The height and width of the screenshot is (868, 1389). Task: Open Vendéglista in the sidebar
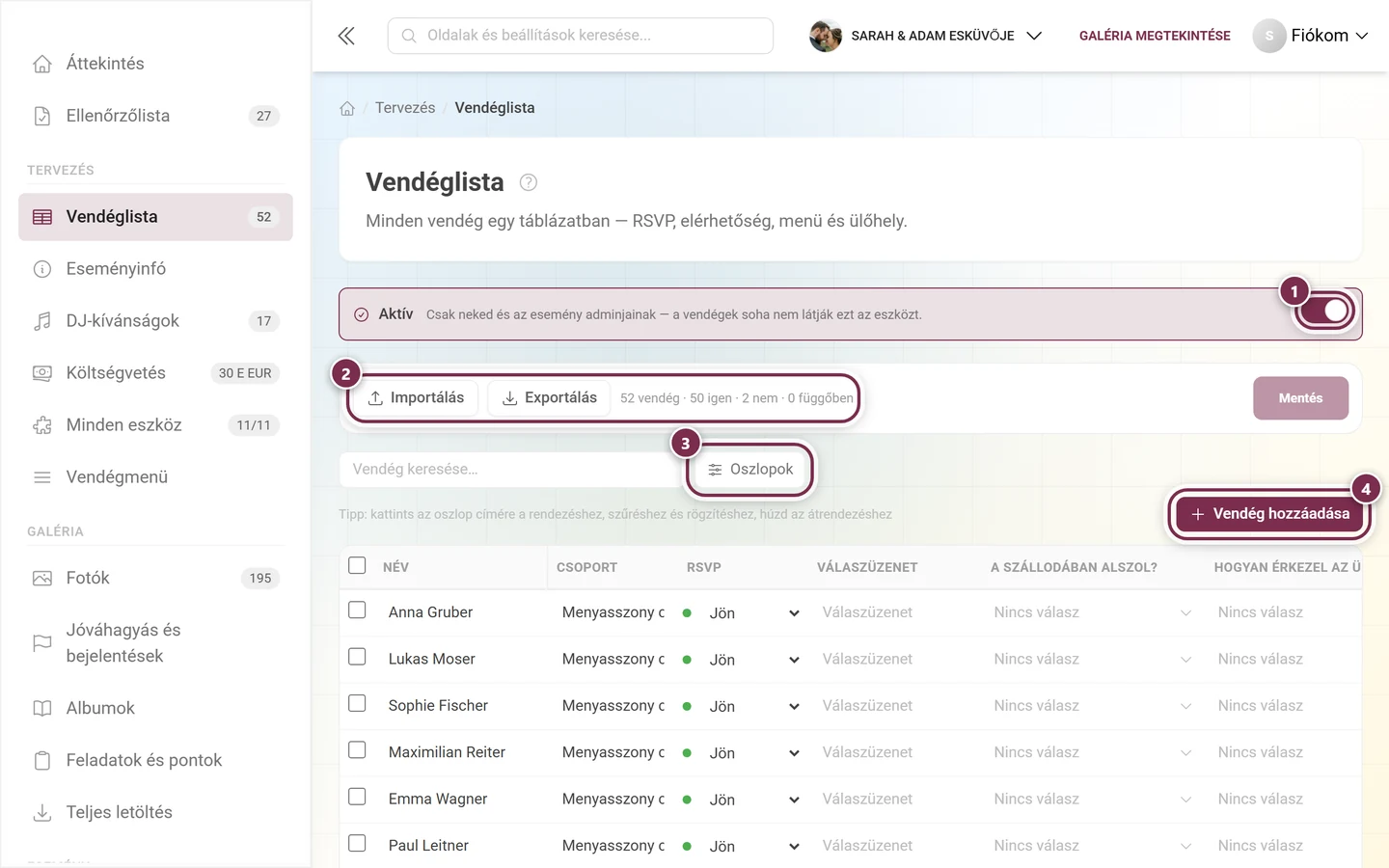(x=155, y=217)
